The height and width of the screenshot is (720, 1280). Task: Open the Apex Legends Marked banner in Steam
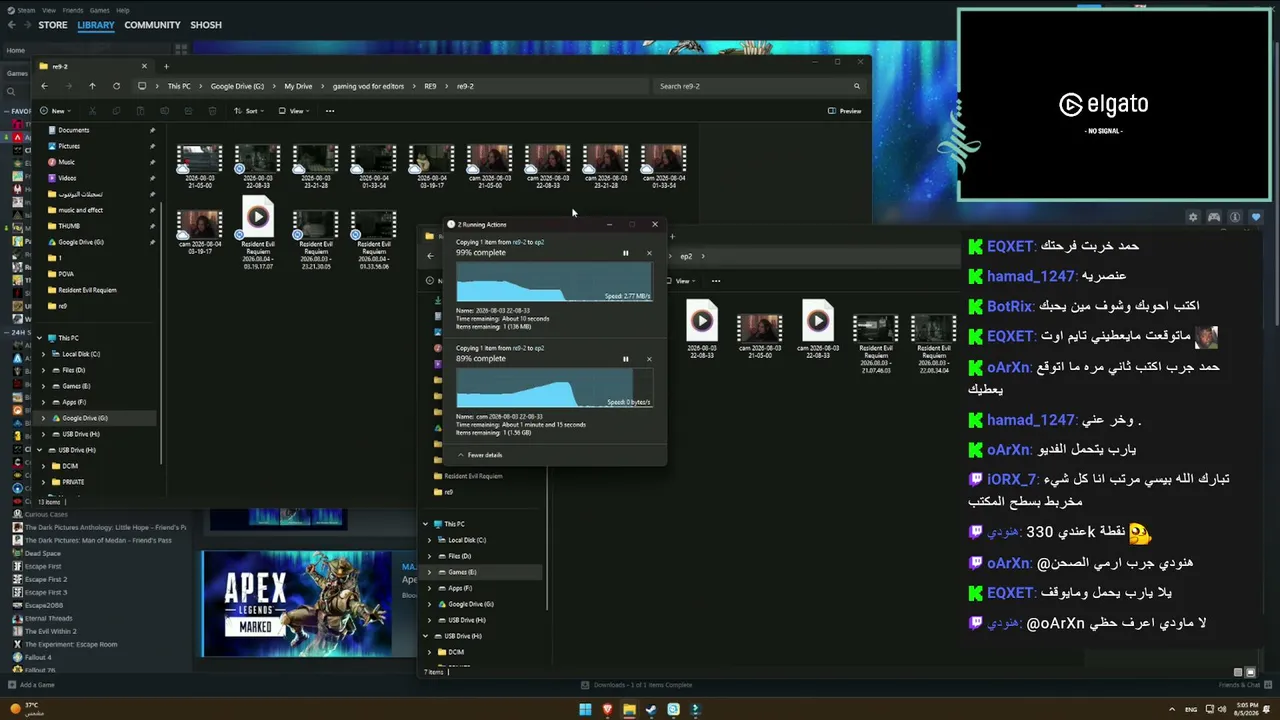(x=297, y=603)
